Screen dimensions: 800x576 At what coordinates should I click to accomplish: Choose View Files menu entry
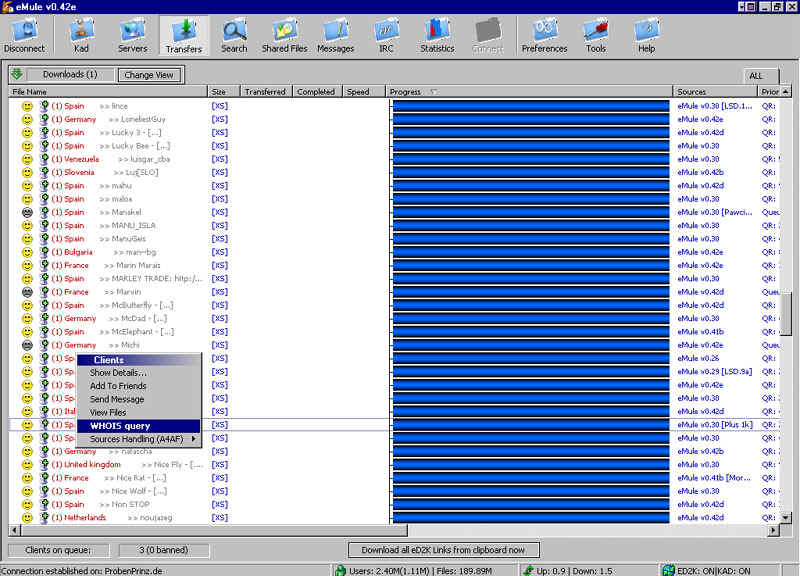pyautogui.click(x=139, y=412)
